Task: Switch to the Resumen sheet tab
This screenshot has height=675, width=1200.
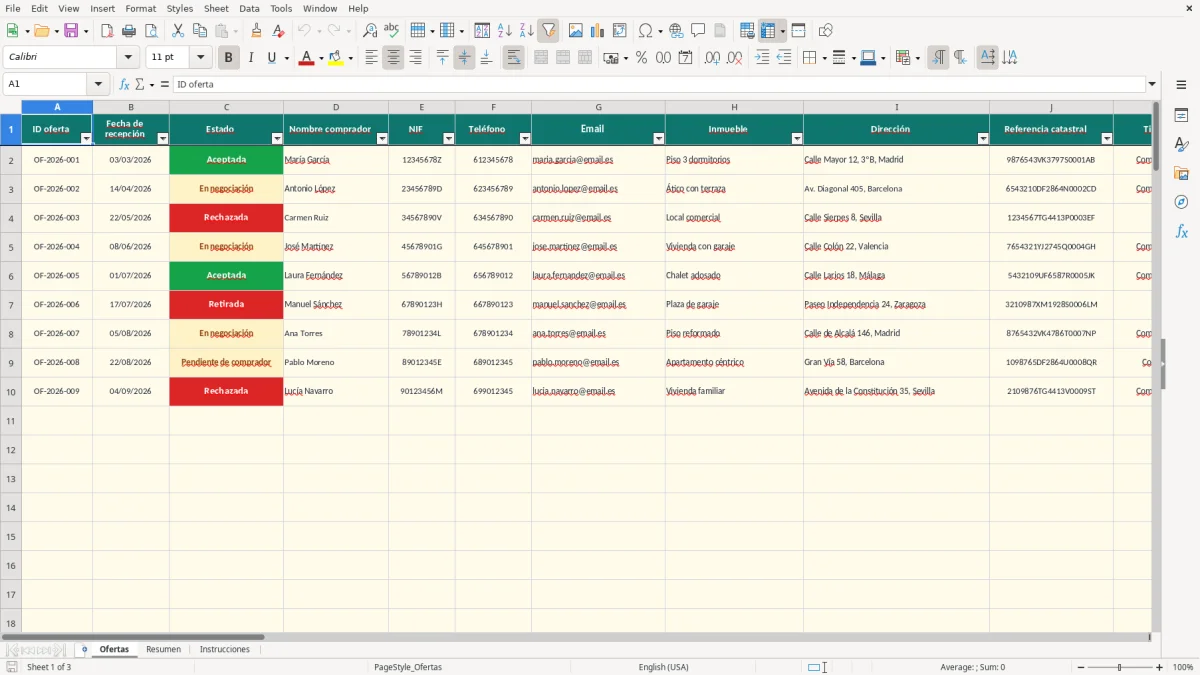Action: [x=164, y=649]
